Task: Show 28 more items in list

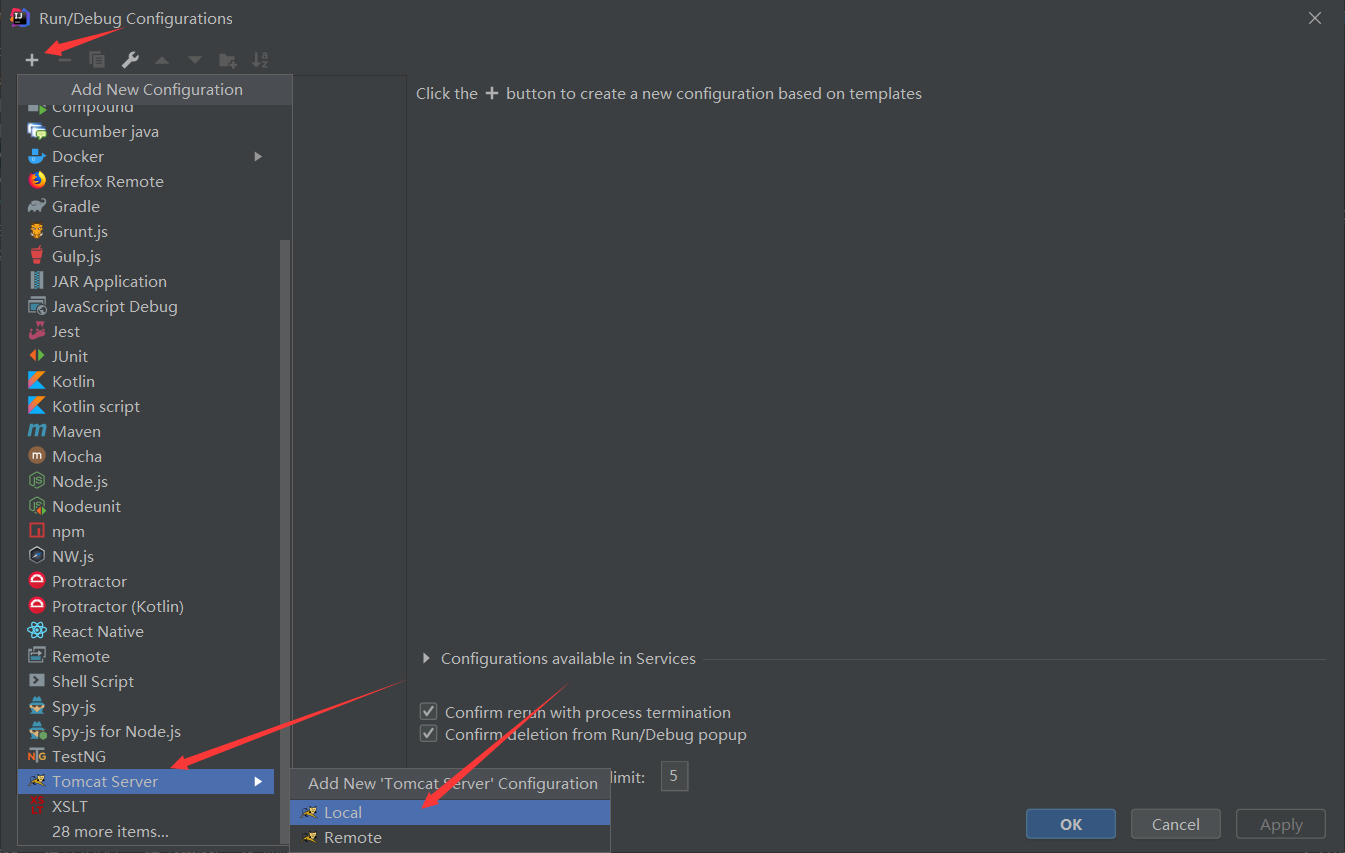Action: click(x=110, y=831)
